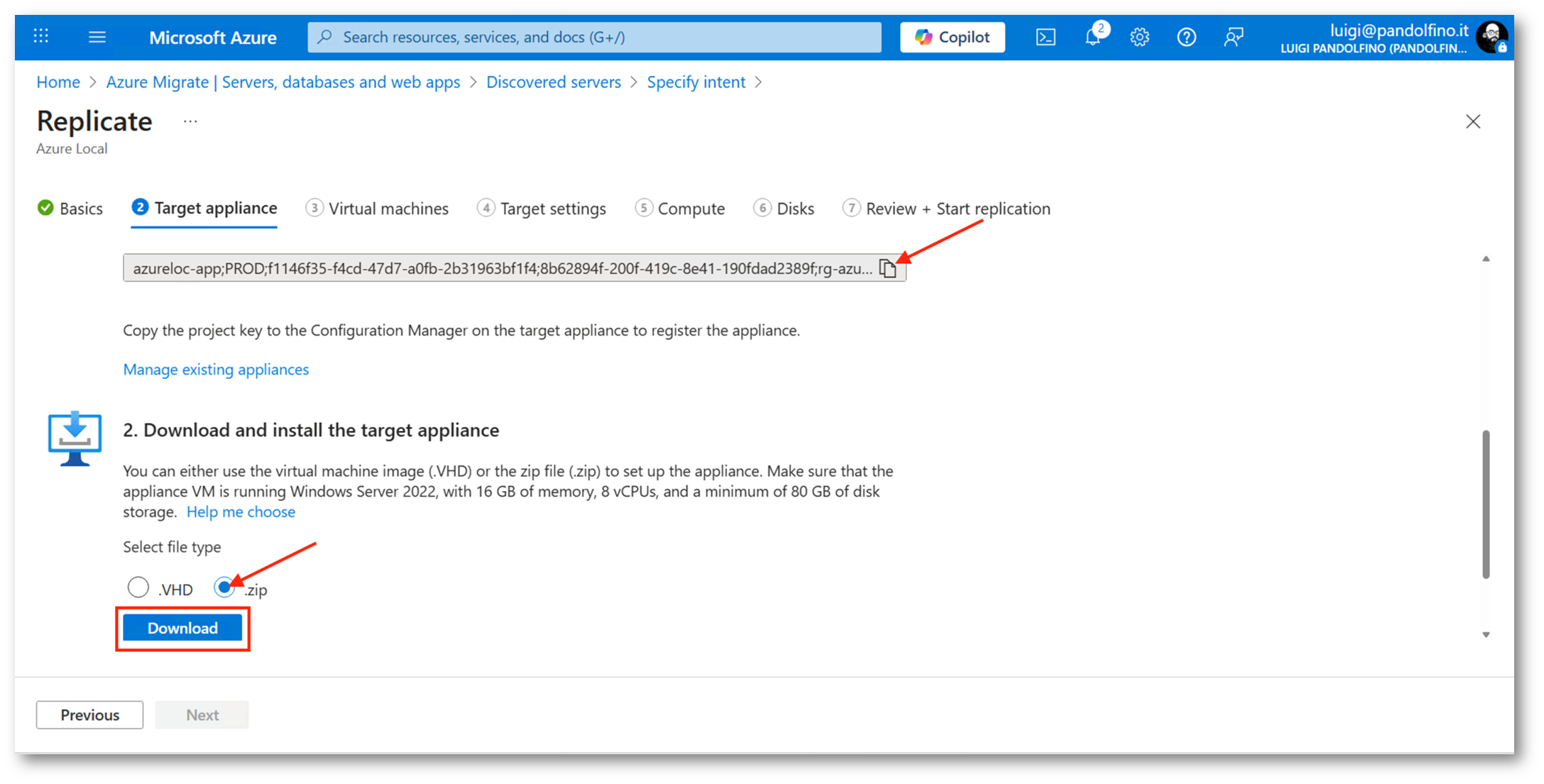
Task: Click the Download button
Action: point(182,628)
